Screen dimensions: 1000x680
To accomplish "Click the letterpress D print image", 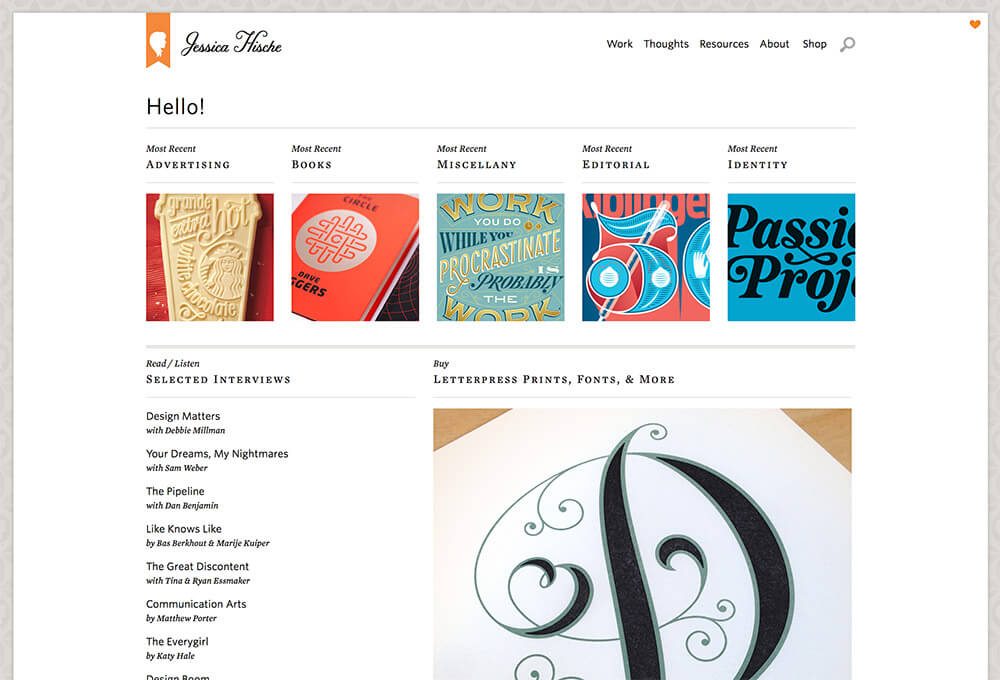I will (x=642, y=544).
